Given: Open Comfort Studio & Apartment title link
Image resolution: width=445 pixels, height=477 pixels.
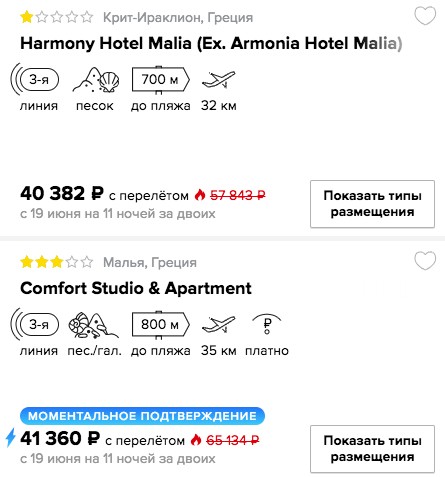Looking at the screenshot, I should pyautogui.click(x=136, y=288).
